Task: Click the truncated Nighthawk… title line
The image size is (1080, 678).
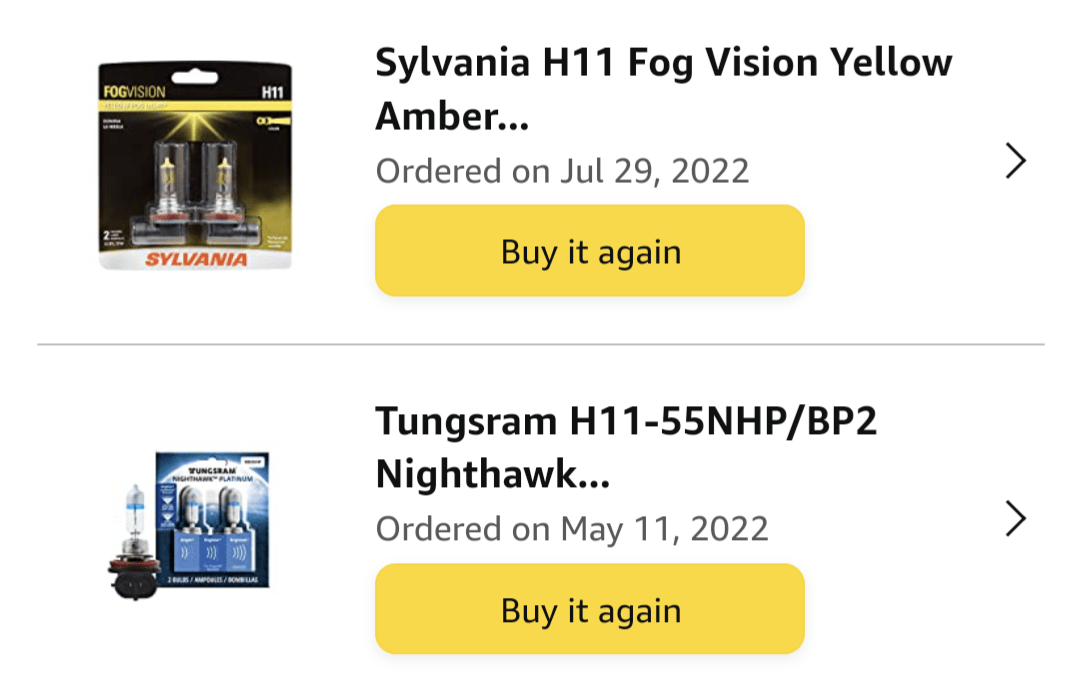Action: [x=492, y=474]
